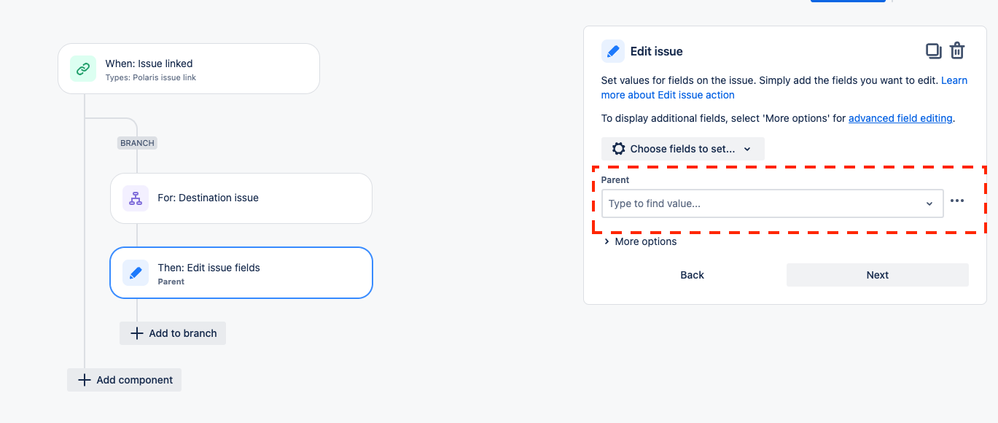Duplicate the Edit issue component
998x423 pixels.
[934, 51]
